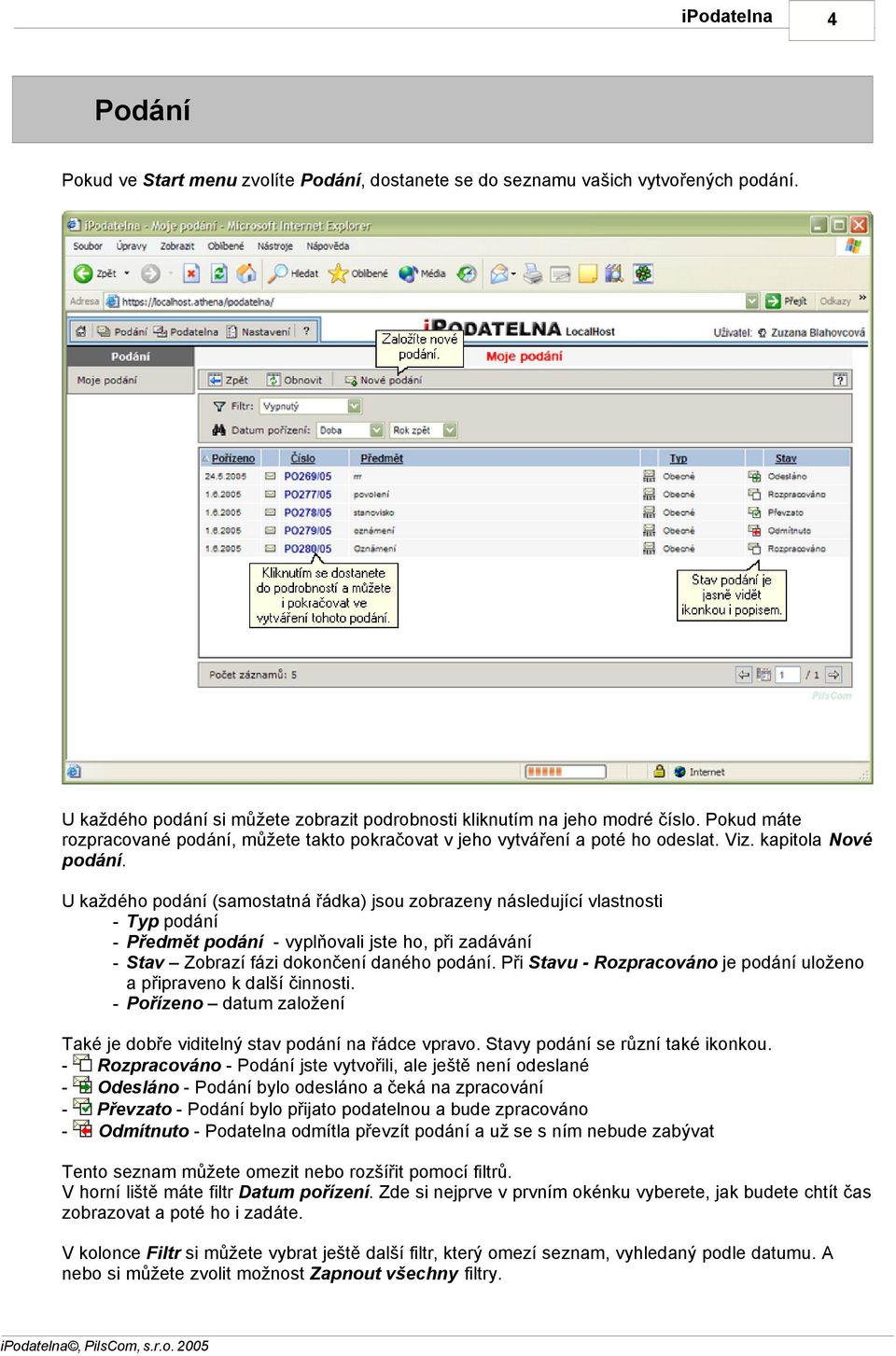This screenshot has height=1356, width=896.
Task: Go to the IE Home page icon
Action: coord(246,273)
